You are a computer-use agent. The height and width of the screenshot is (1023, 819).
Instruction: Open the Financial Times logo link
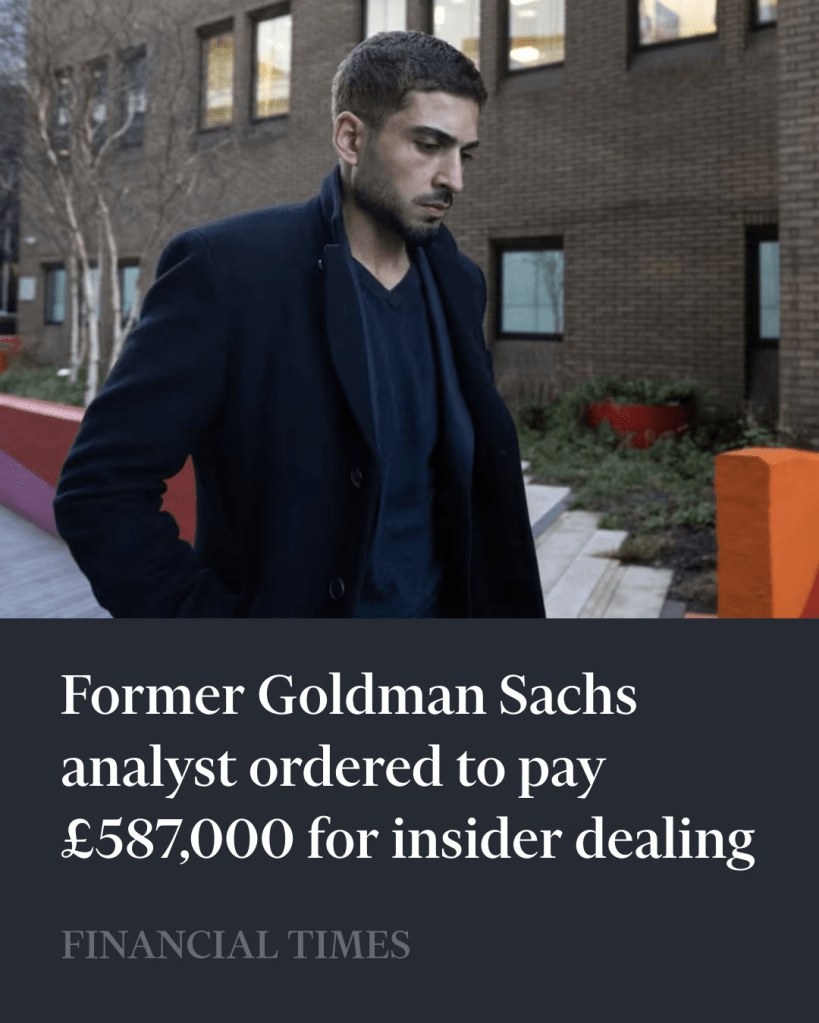point(236,945)
